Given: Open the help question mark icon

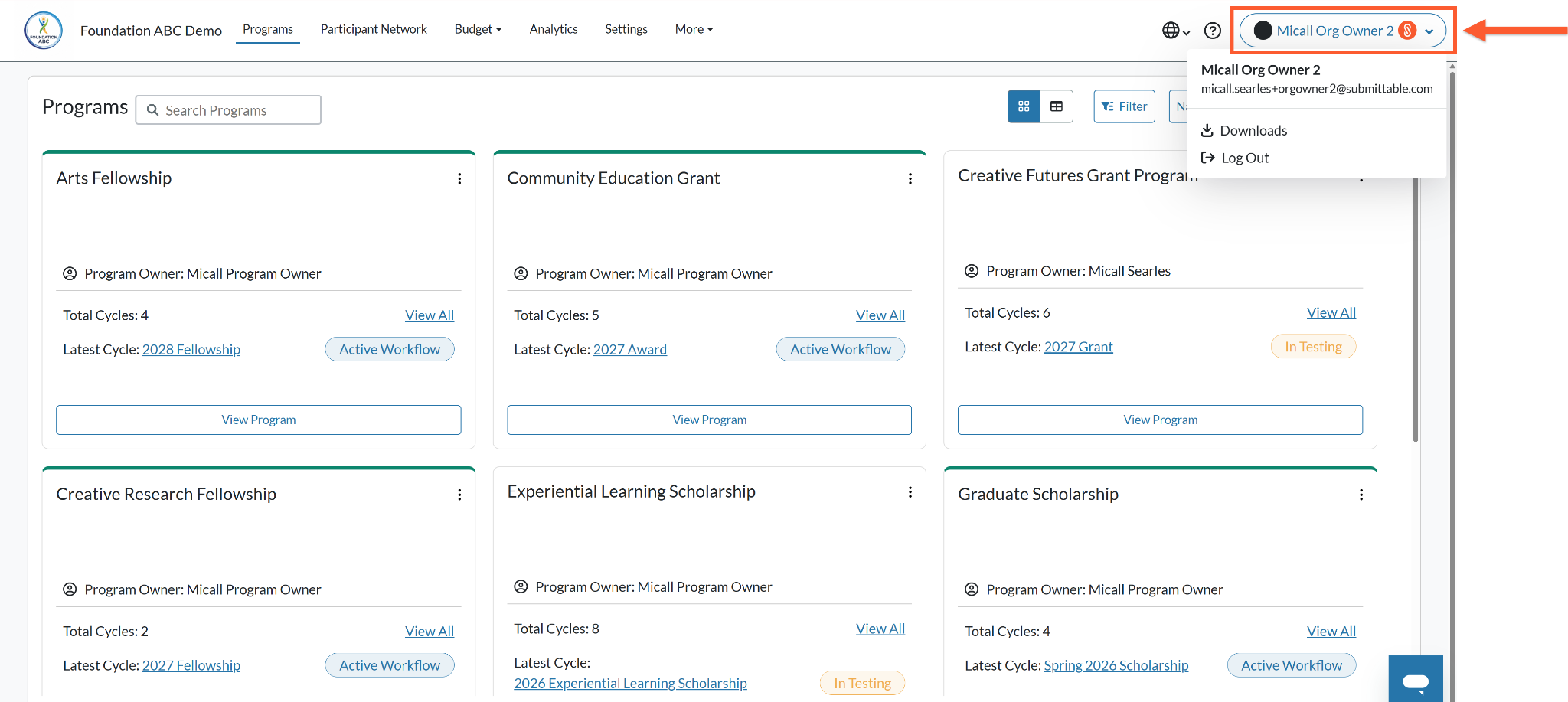Looking at the screenshot, I should [1213, 31].
